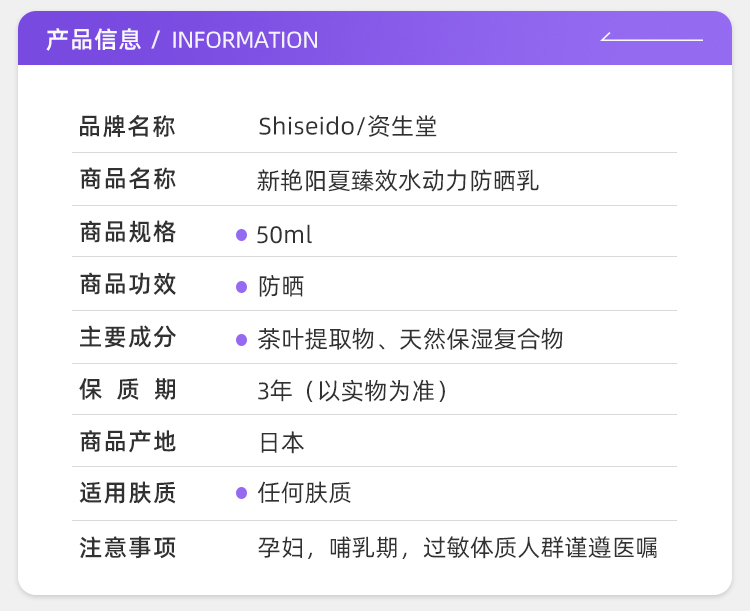This screenshot has width=750, height=611.
Task: Click the Shiseido/资生堂 brand value
Action: point(347,127)
